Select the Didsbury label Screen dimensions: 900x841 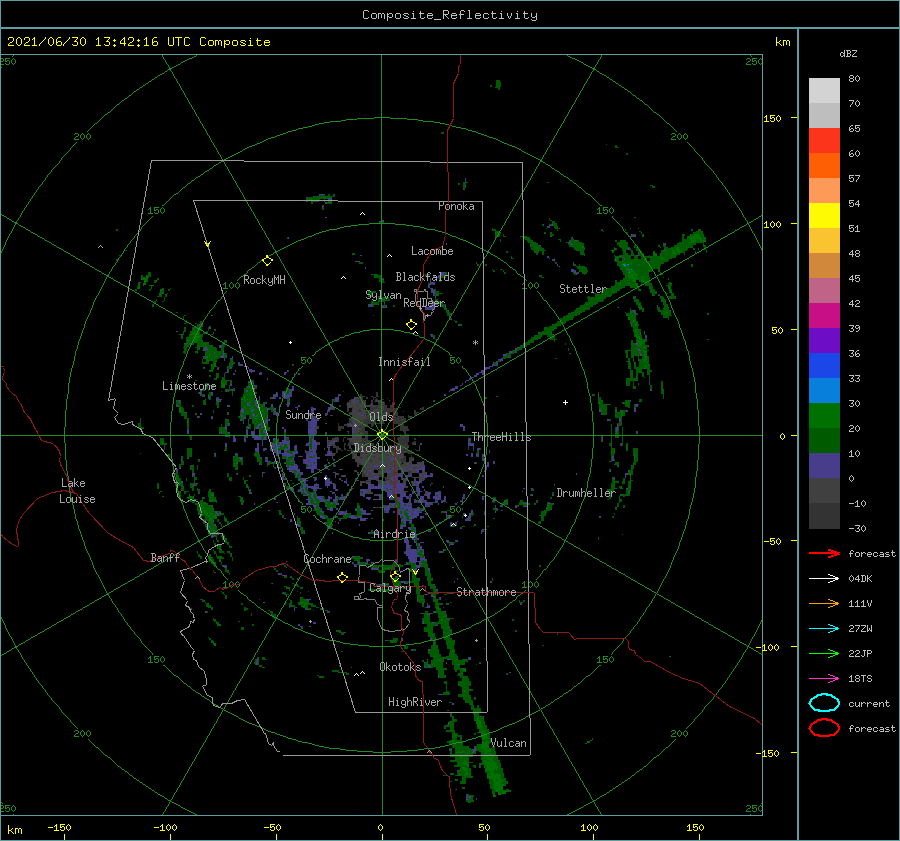377,448
